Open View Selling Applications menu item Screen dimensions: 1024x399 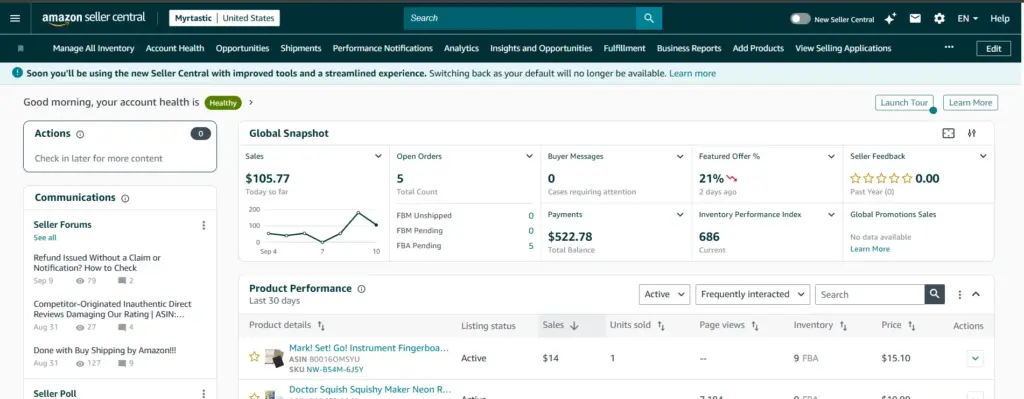pos(843,48)
